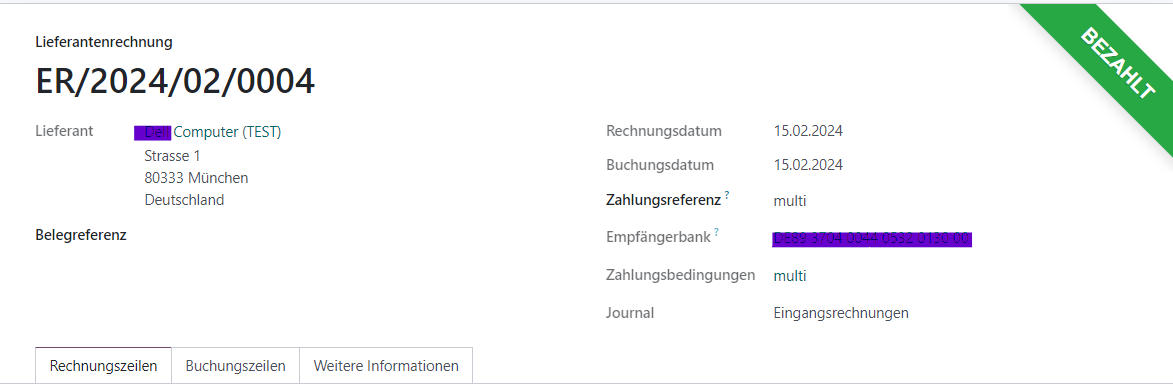This screenshot has width=1173, height=387.
Task: Open the highlighted Empfängerbank account number
Action: pos(872,239)
